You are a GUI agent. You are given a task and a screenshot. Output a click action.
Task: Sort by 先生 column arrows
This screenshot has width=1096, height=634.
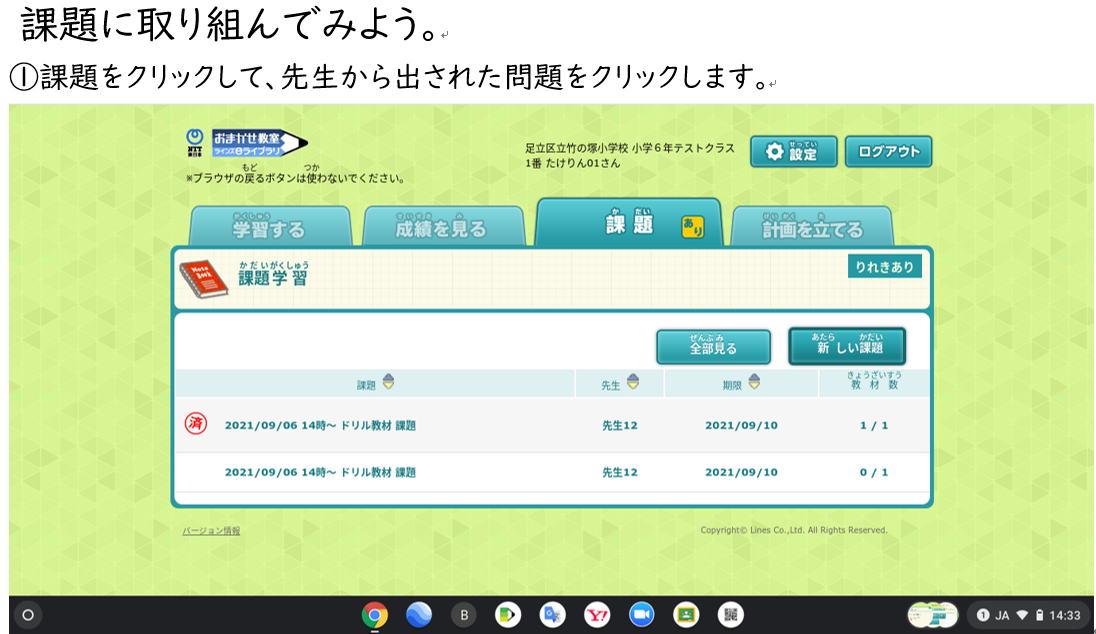tap(632, 383)
